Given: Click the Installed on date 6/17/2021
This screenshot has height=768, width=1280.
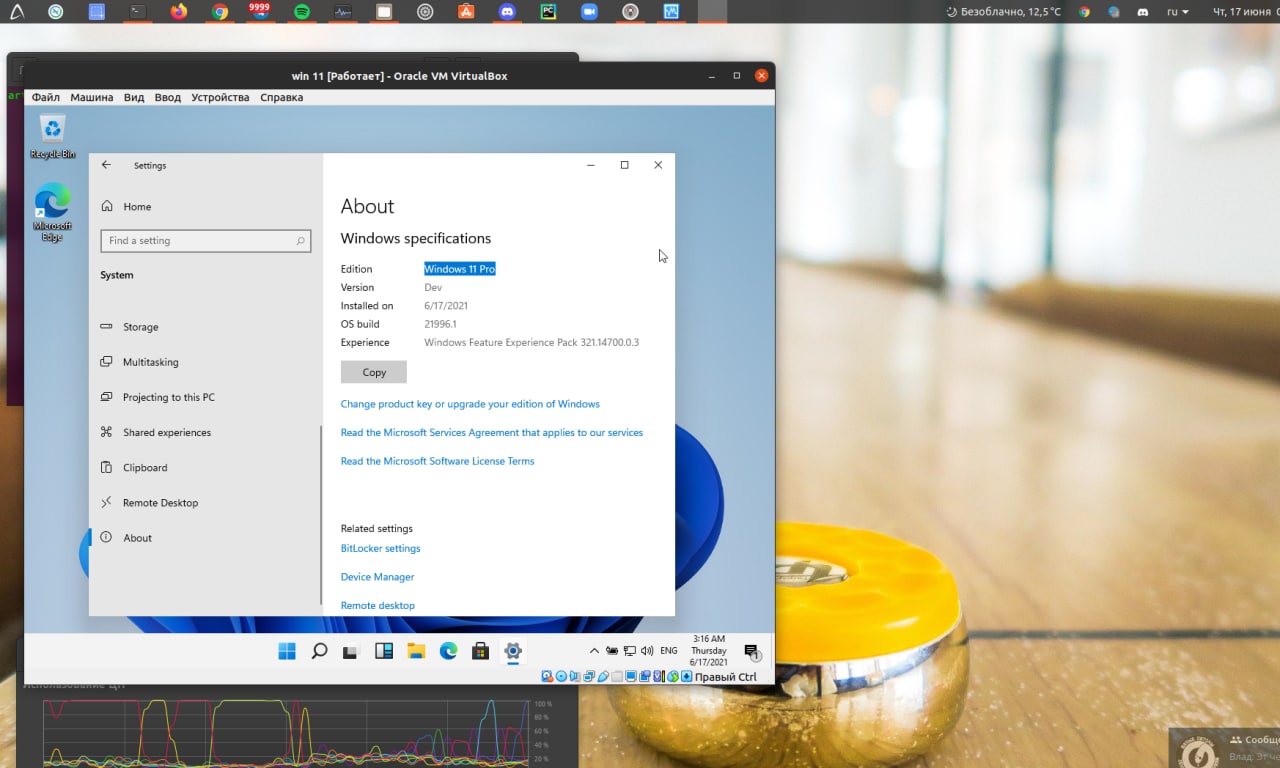Looking at the screenshot, I should point(446,306).
